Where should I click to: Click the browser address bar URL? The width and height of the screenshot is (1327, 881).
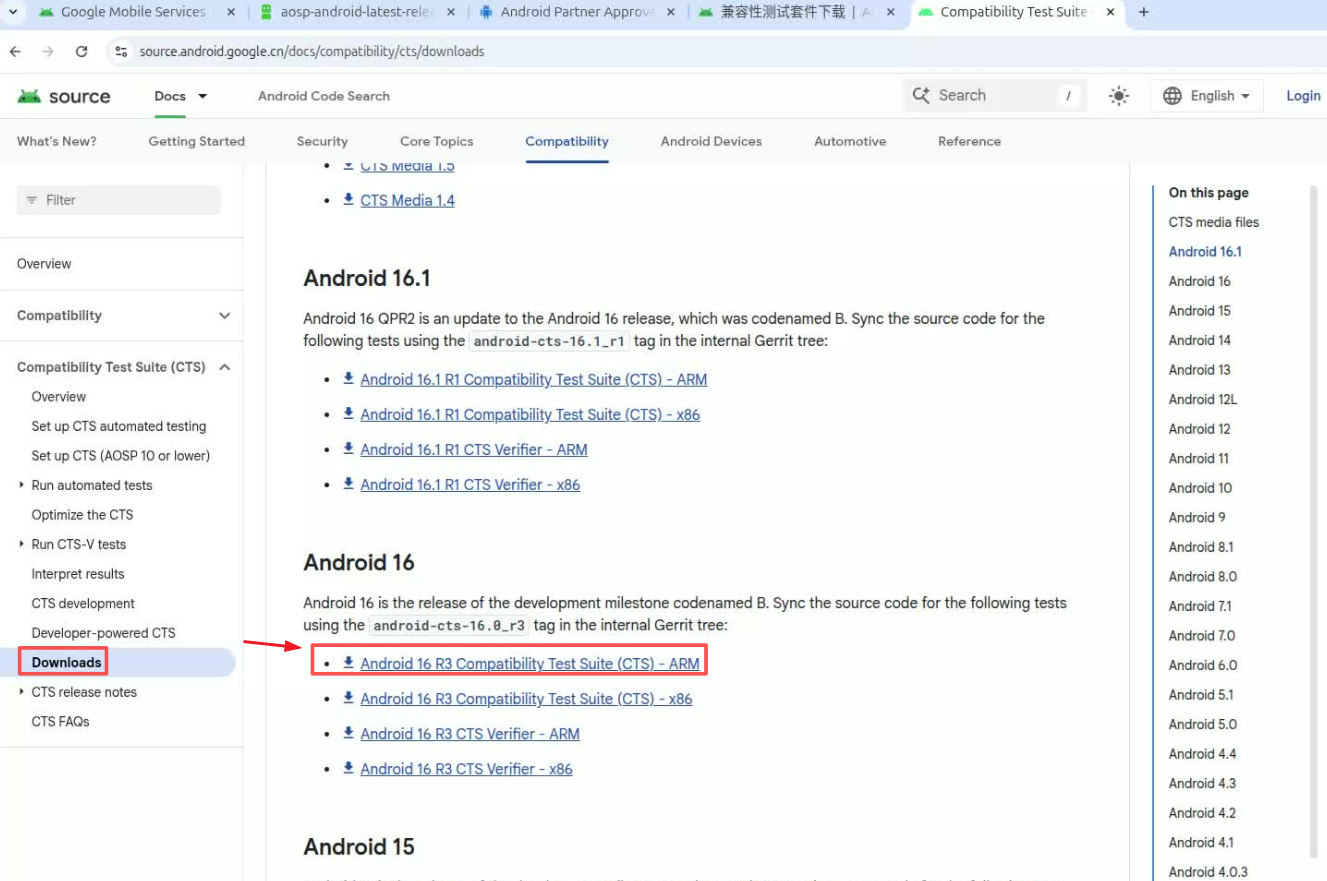click(312, 51)
